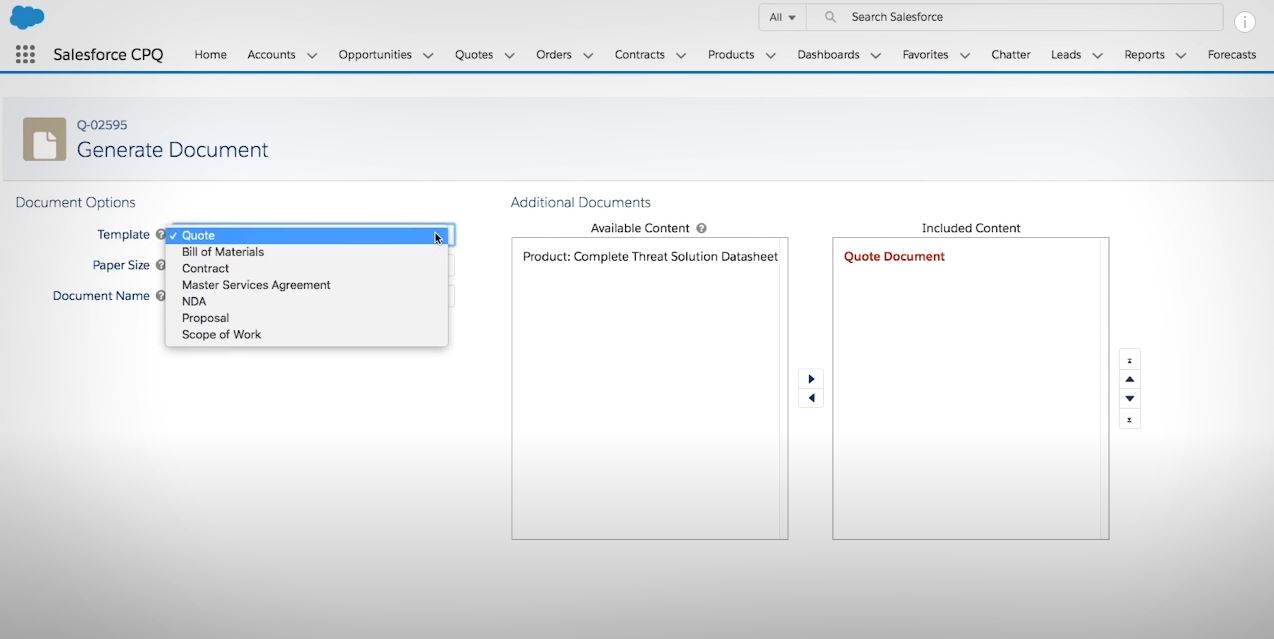Click the help icon next to Template
The image size is (1274, 639).
click(161, 235)
